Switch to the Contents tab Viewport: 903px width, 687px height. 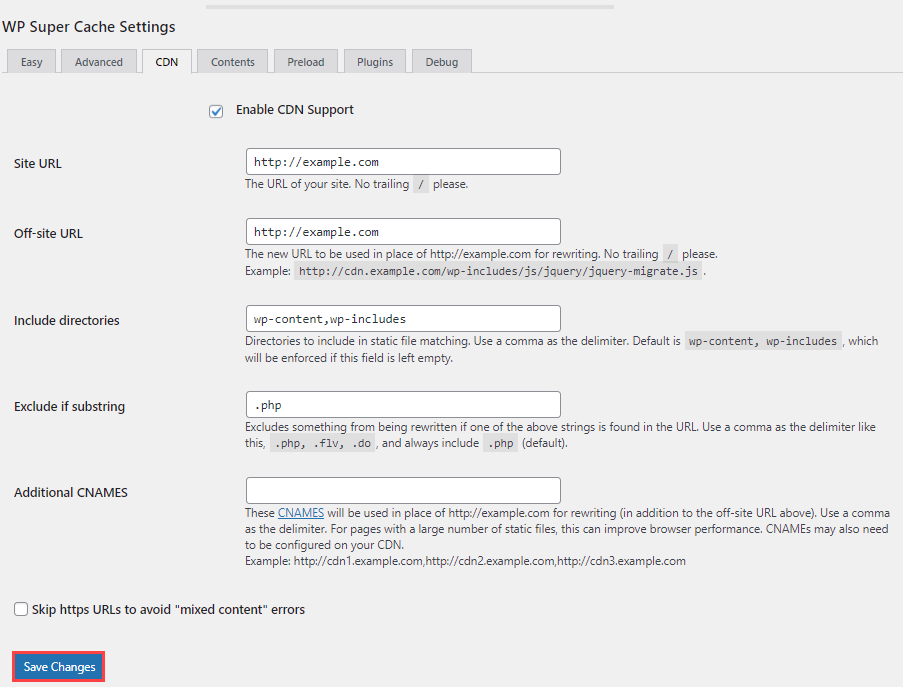click(x=231, y=61)
